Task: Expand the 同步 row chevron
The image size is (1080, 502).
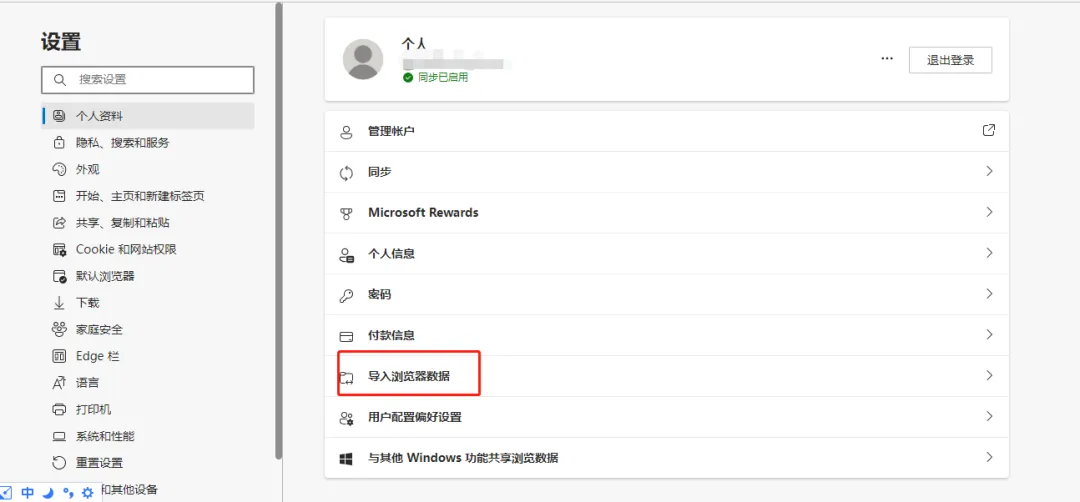Action: coord(989,171)
